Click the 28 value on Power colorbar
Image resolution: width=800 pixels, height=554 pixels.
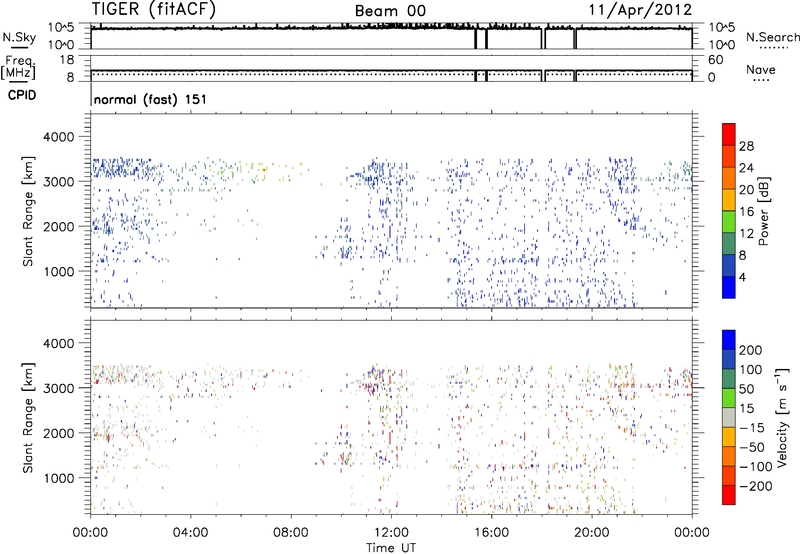click(x=746, y=146)
